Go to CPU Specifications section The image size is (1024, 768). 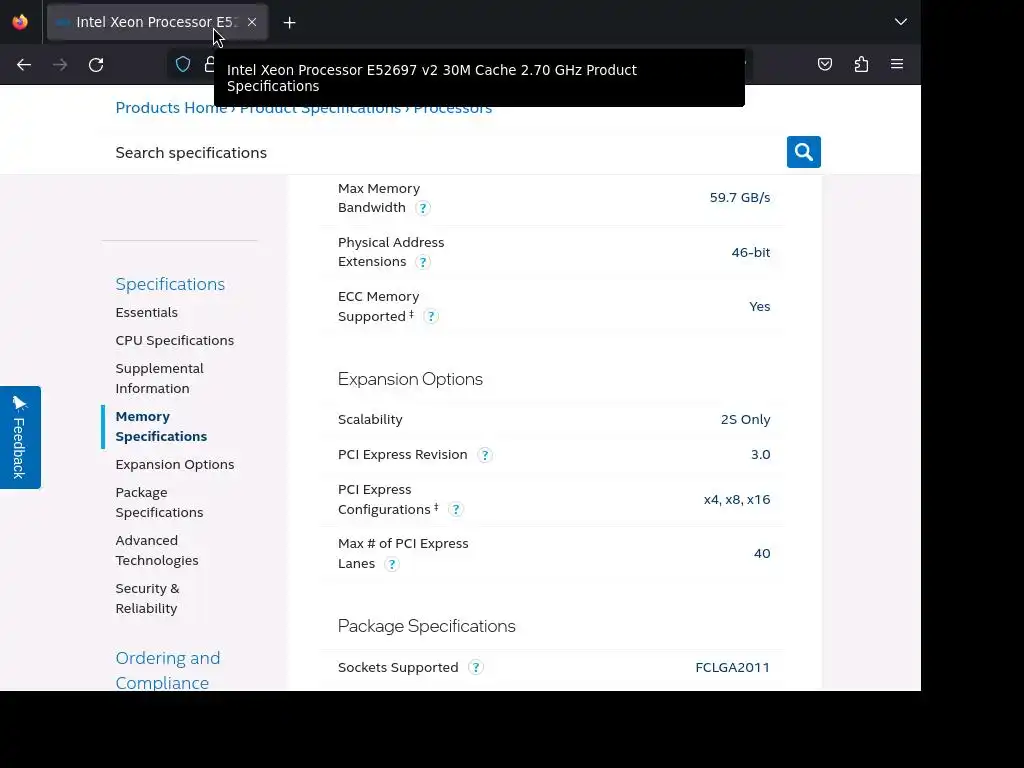(x=174, y=340)
